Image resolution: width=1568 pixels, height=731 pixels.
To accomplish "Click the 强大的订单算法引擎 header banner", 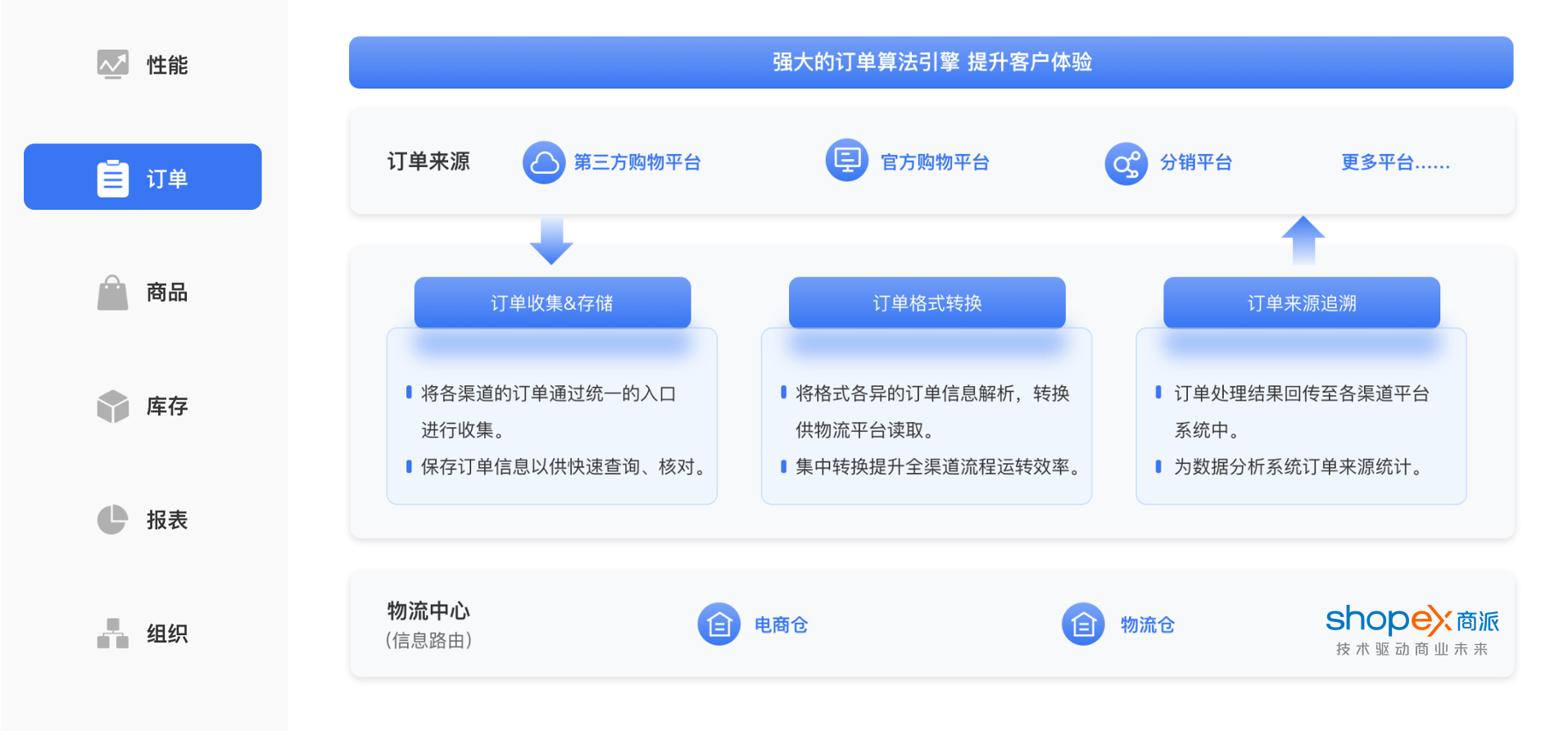I will (931, 62).
